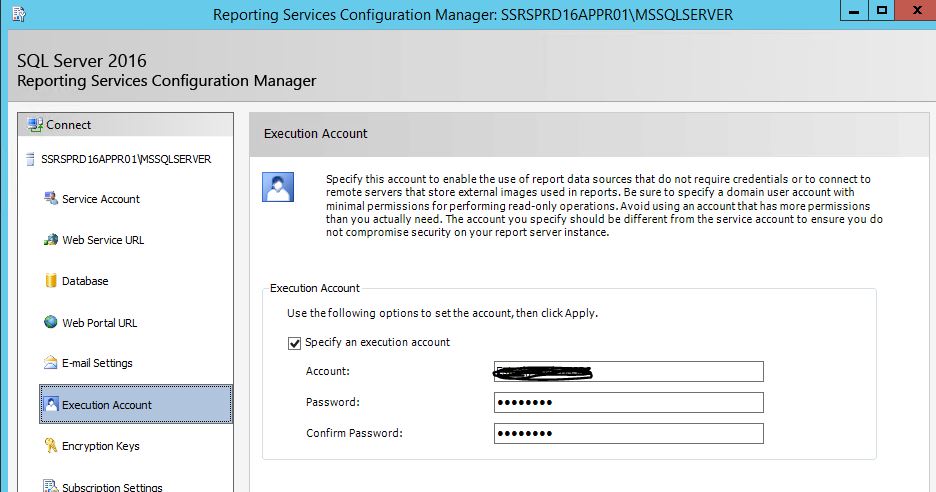Go to Web Service URL page
The width and height of the screenshot is (936, 492).
tap(103, 240)
